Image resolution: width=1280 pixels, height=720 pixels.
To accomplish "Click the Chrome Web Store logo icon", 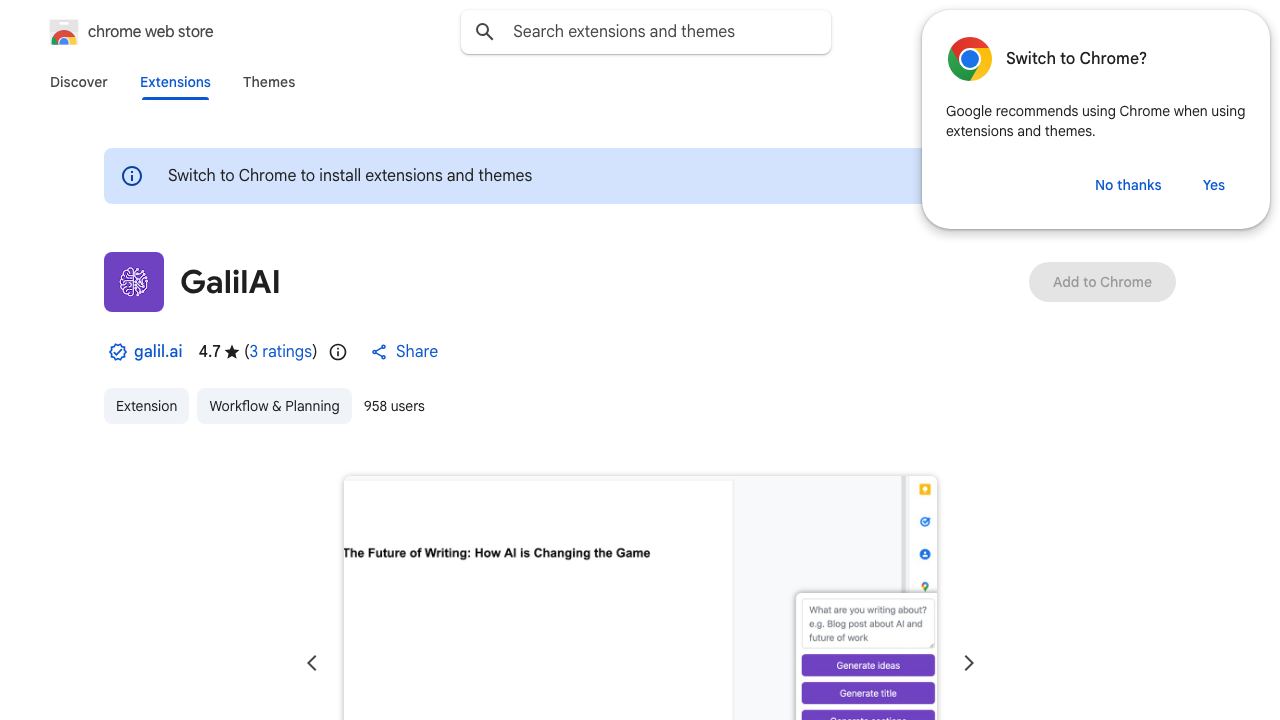I will point(64,32).
